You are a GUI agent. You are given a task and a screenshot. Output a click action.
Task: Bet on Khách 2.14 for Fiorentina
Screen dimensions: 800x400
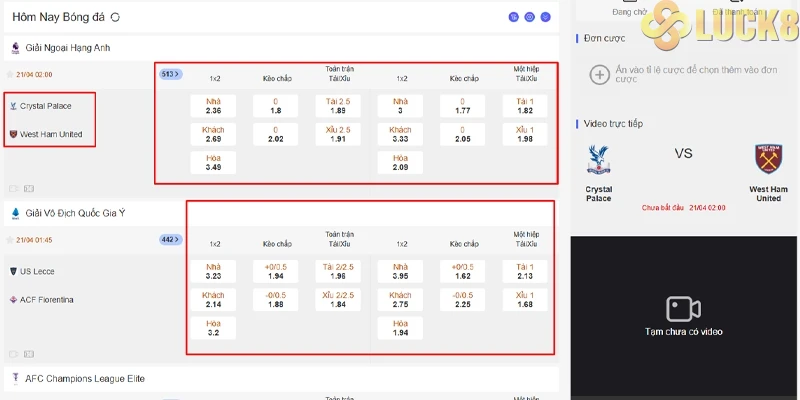click(213, 299)
